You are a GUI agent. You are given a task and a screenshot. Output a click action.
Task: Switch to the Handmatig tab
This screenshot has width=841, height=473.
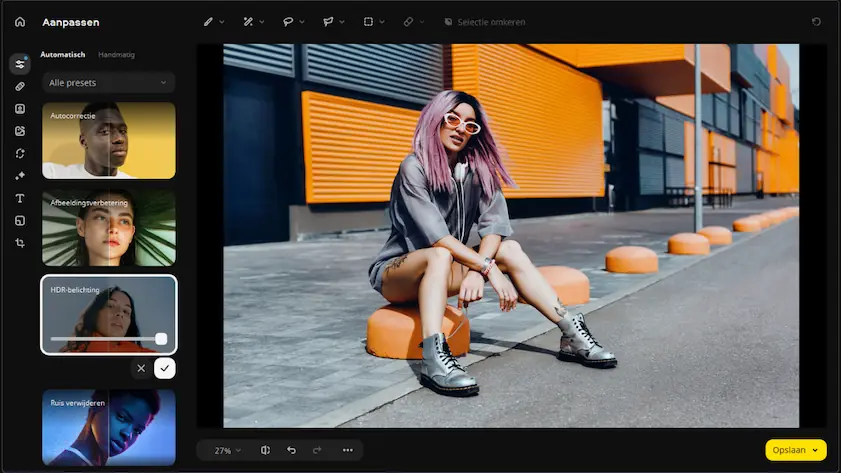[117, 55]
